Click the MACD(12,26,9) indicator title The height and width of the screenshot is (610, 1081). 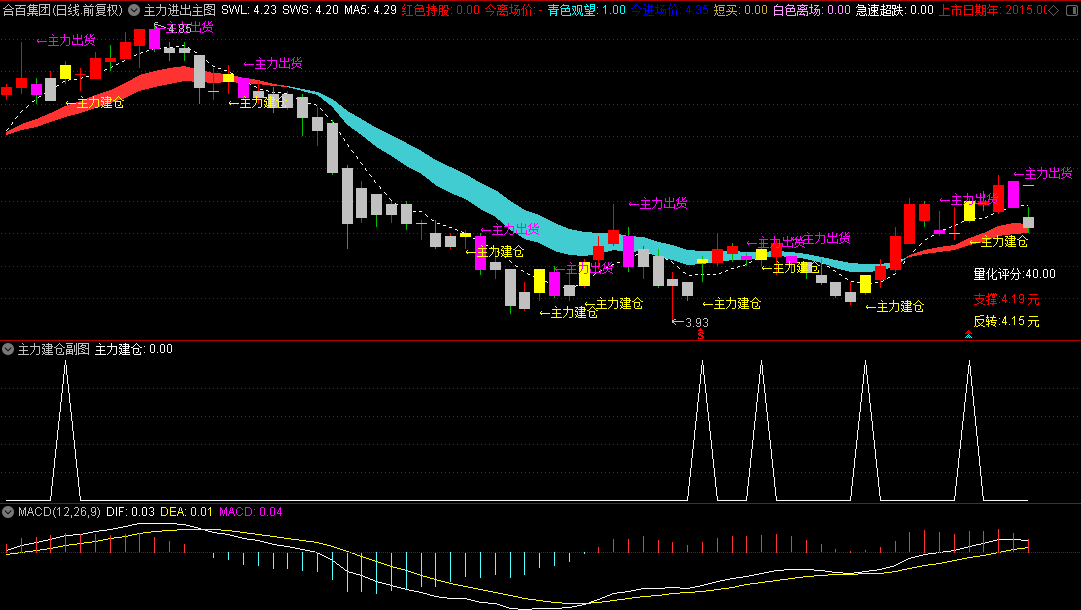point(59,511)
